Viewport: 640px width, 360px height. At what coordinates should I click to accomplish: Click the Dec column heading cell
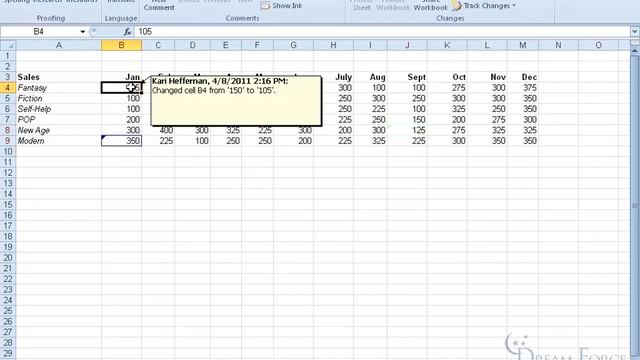(x=522, y=77)
